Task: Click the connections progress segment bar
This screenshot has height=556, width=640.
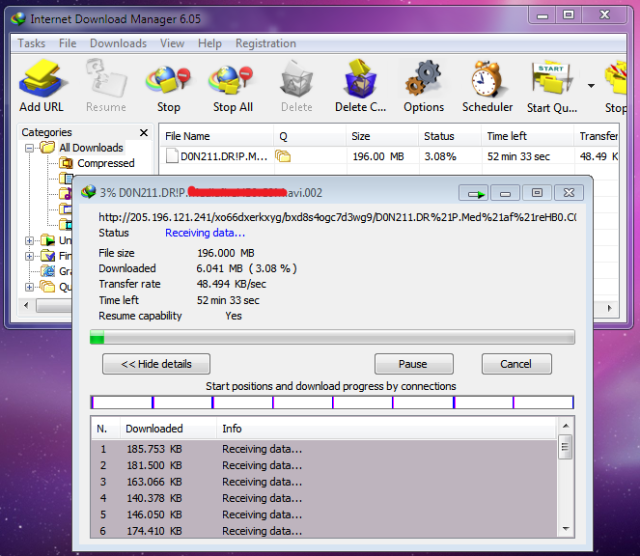Action: 332,402
